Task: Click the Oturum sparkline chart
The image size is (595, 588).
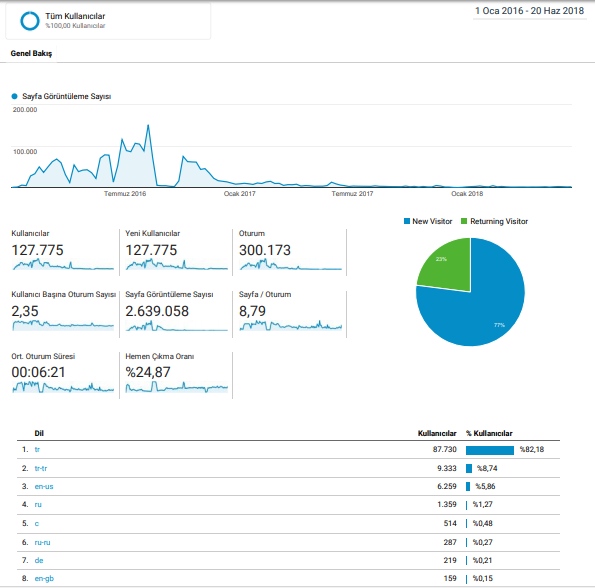Action: [x=291, y=264]
